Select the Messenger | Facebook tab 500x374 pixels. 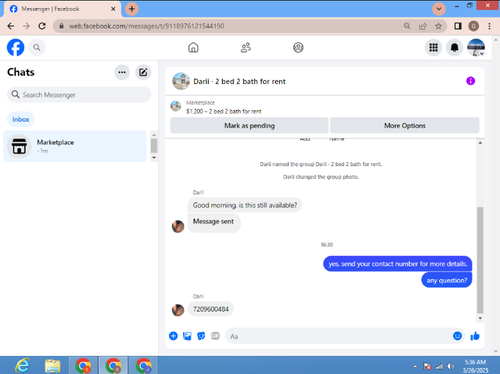(62, 9)
